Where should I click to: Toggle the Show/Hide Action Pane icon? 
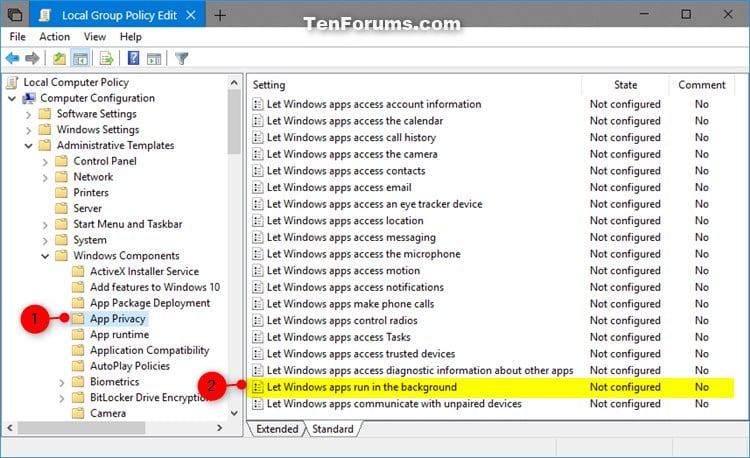coord(154,59)
